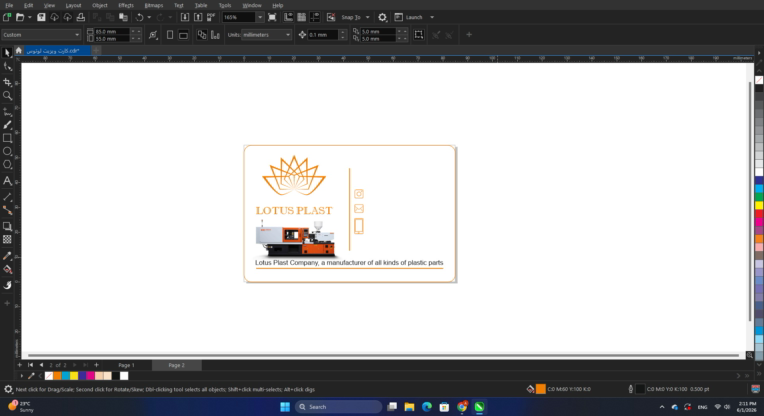Select the Crop tool
764x416 pixels.
point(7,82)
